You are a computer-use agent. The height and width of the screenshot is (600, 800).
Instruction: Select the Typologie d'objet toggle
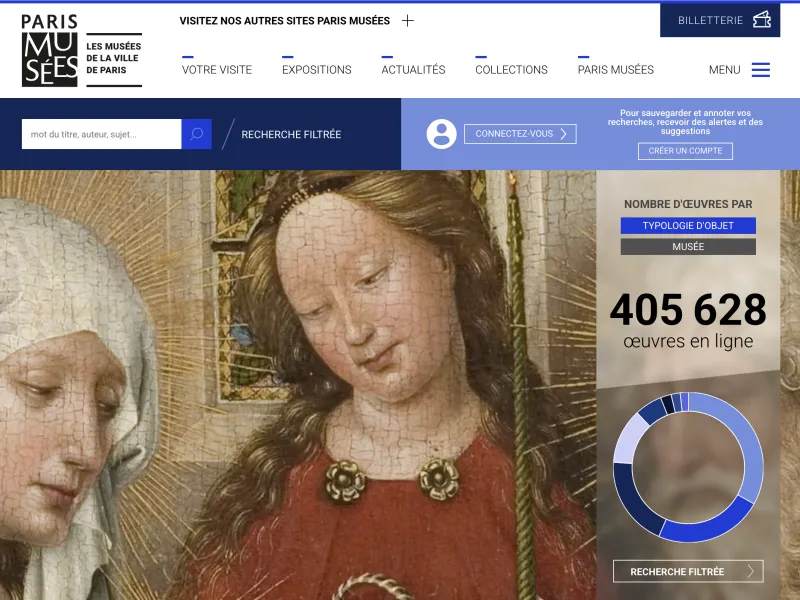688,226
